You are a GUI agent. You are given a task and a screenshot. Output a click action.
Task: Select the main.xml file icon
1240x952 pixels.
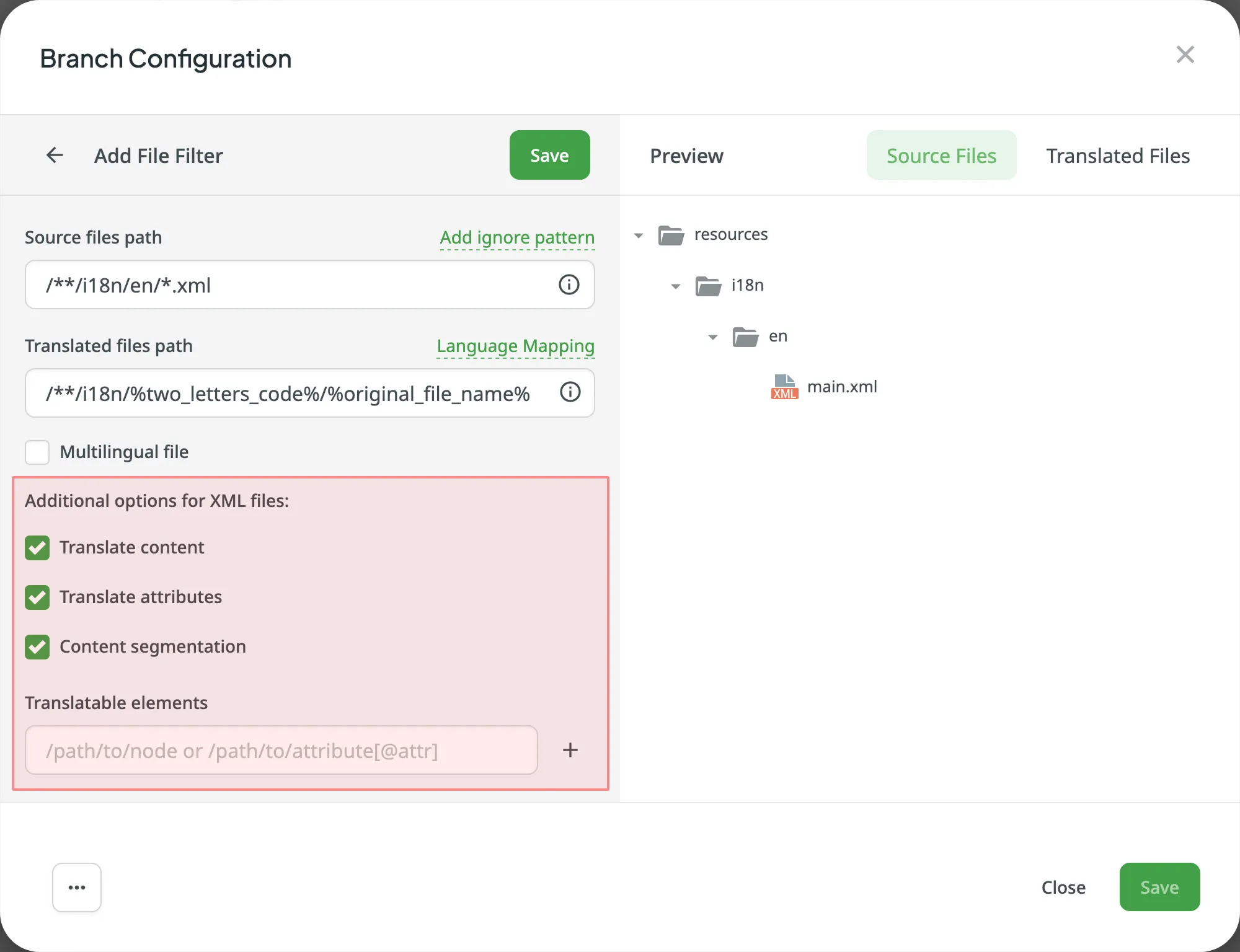coord(784,386)
